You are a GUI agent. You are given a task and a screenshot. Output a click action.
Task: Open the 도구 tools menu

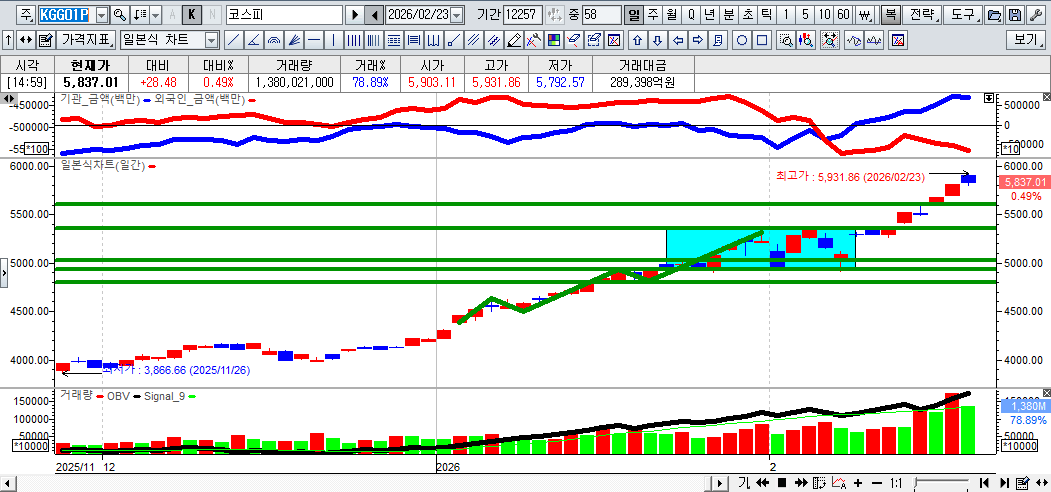962,15
